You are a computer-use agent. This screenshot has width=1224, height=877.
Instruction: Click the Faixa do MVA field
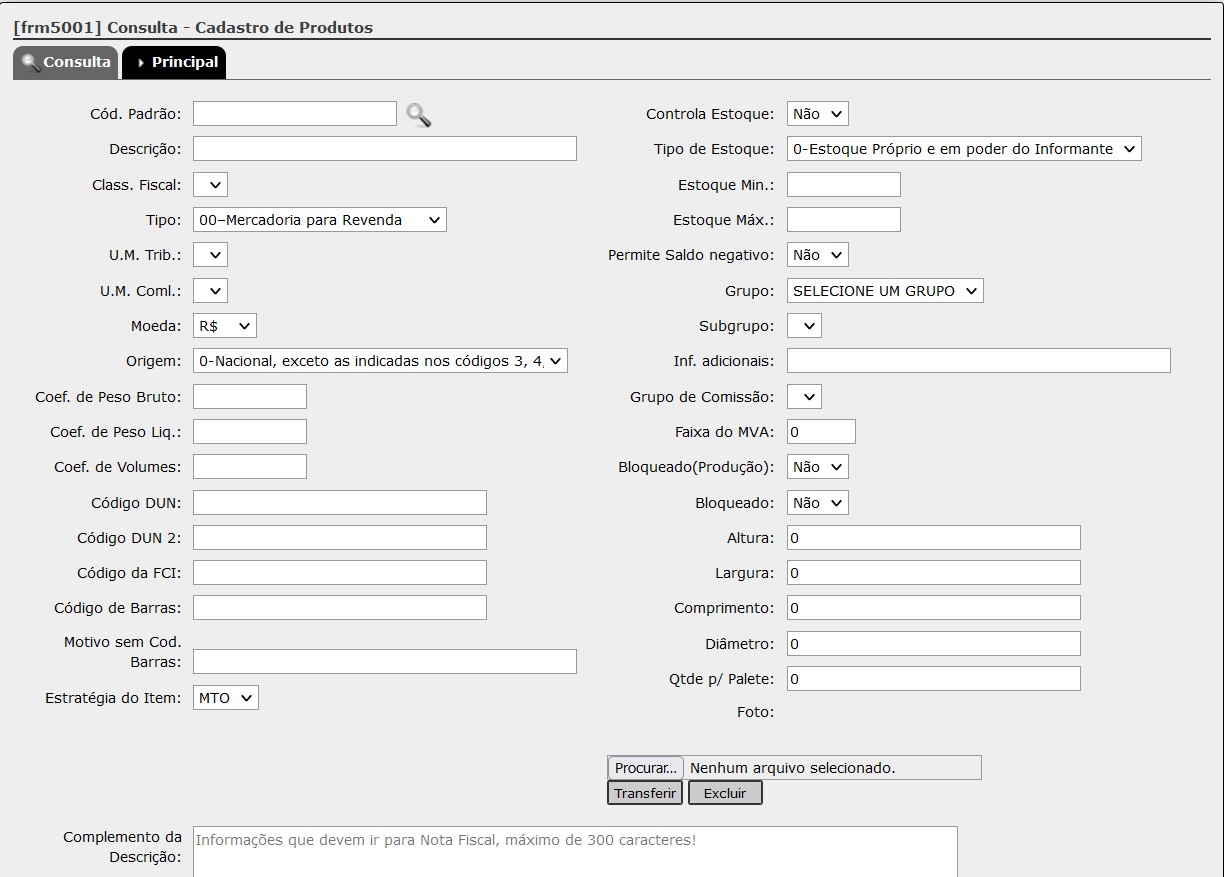click(822, 432)
